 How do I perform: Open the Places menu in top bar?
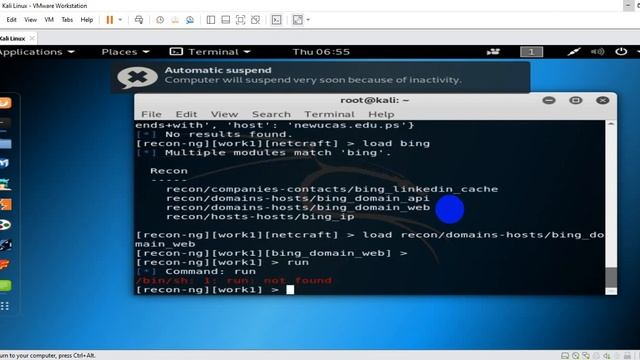125,52
